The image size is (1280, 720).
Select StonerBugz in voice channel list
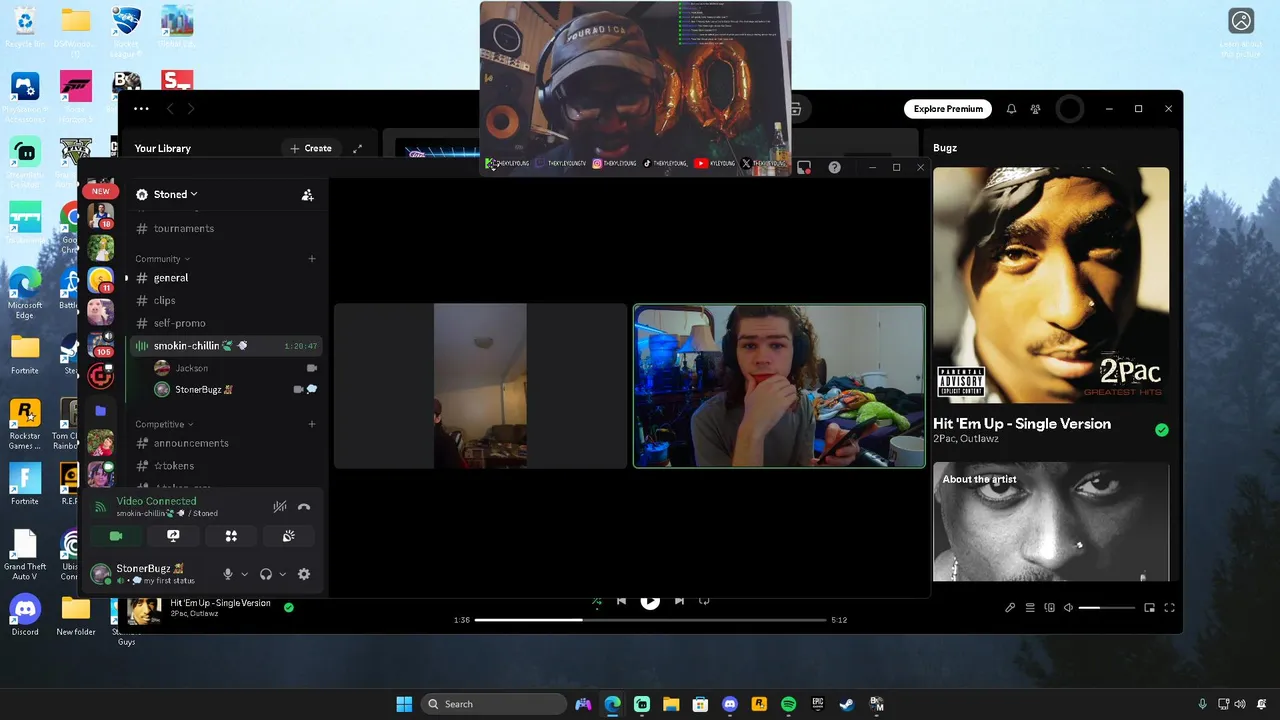click(236, 390)
